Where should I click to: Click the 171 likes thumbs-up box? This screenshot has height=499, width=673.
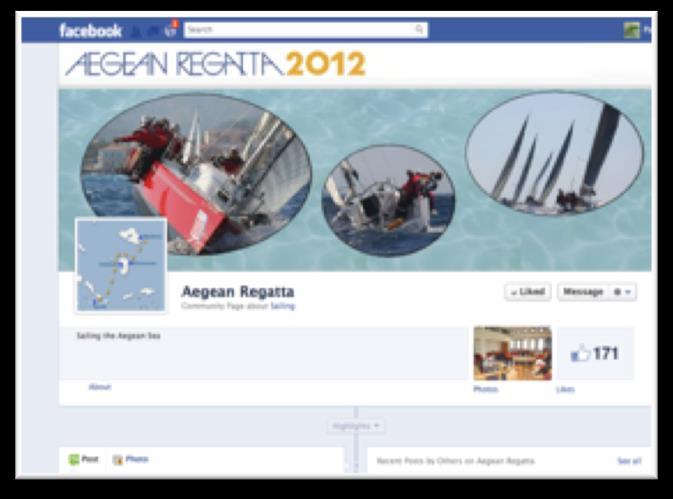[x=594, y=353]
